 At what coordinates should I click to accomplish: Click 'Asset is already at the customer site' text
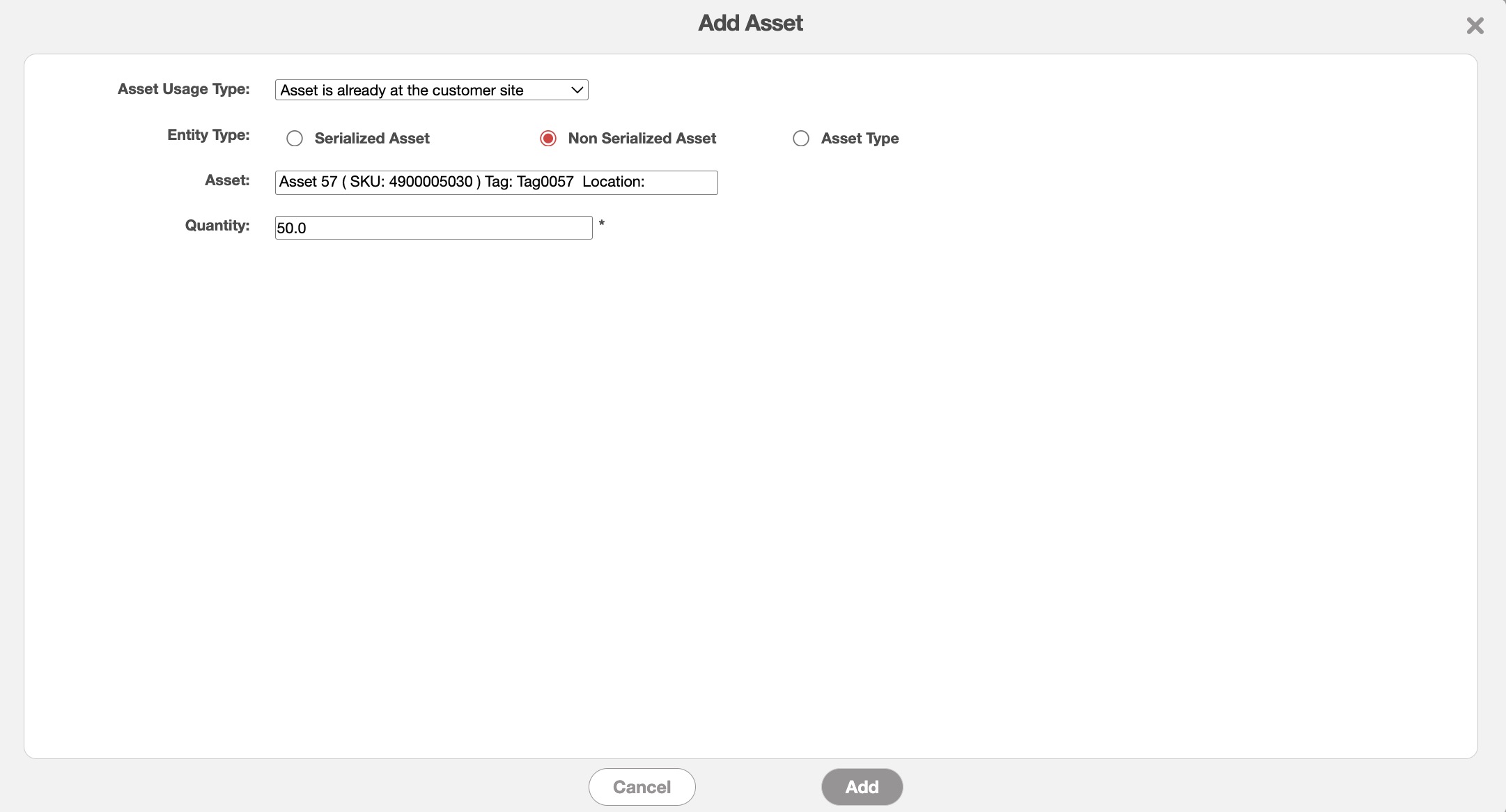(401, 91)
